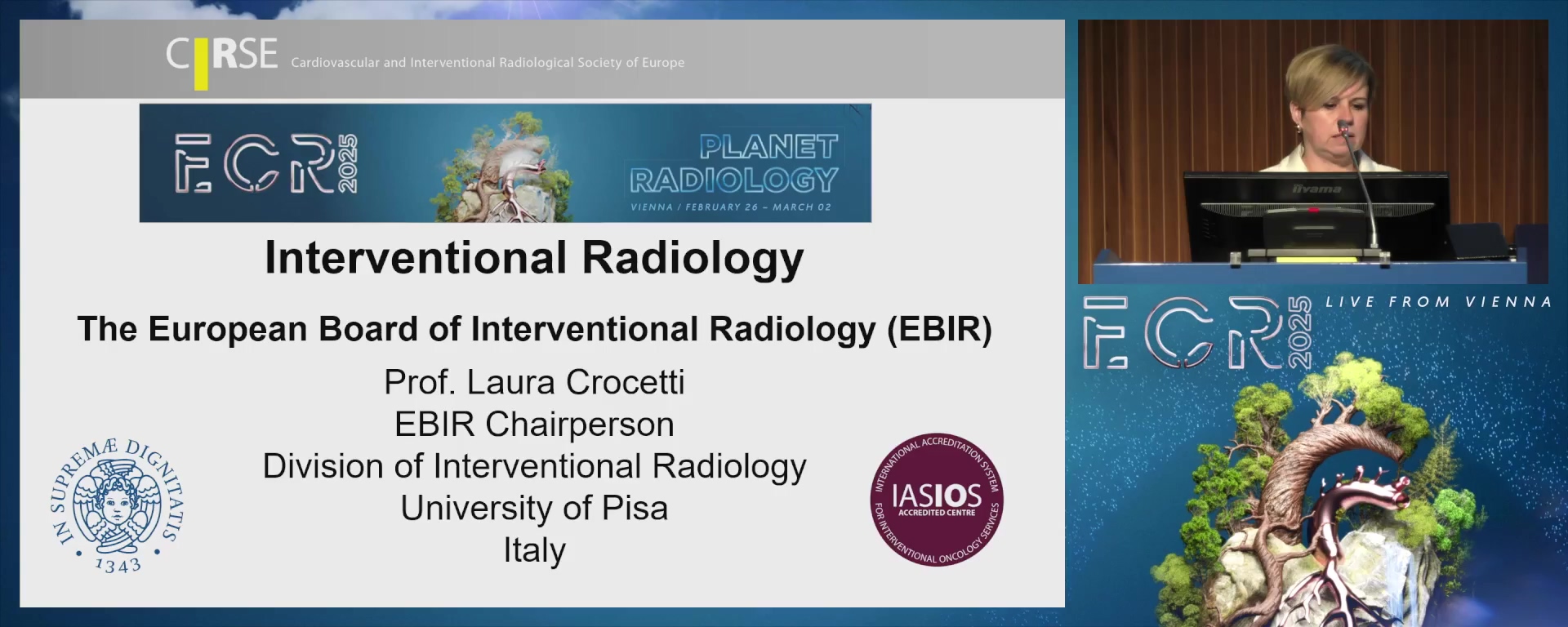This screenshot has width=1568, height=627.
Task: Select the speaker video feed
Action: point(1313,152)
